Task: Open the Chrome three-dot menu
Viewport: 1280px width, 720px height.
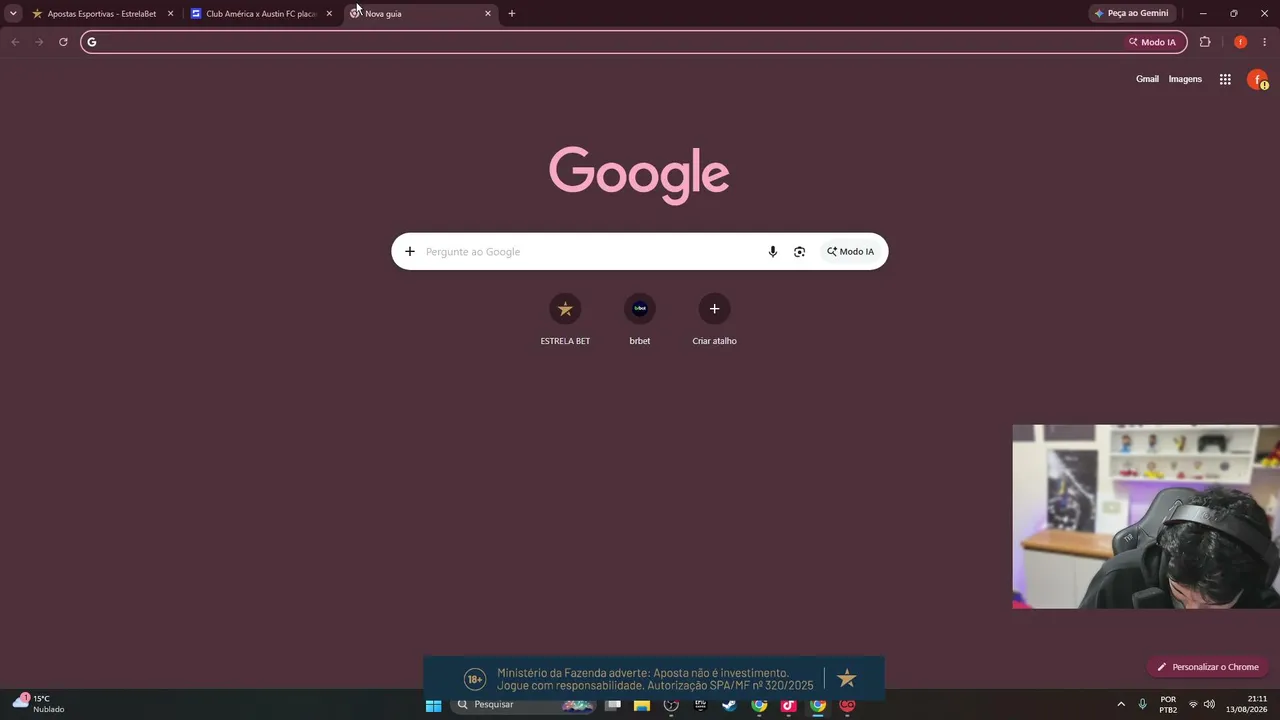Action: (1265, 42)
